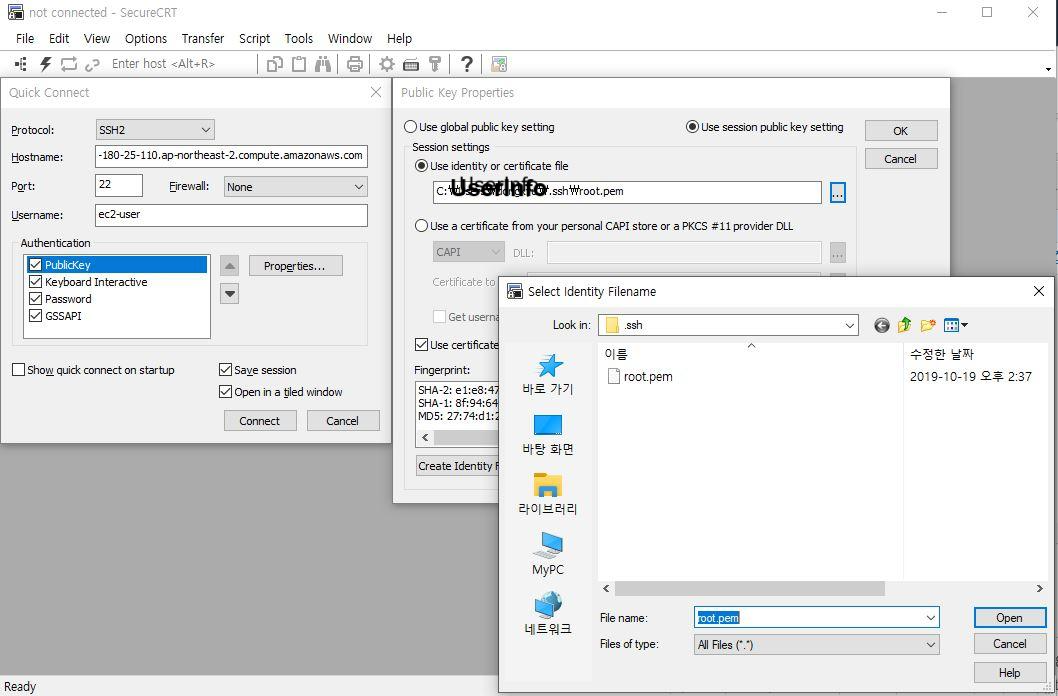
Task: Click Properties button in Quick Connect
Action: pyautogui.click(x=296, y=266)
